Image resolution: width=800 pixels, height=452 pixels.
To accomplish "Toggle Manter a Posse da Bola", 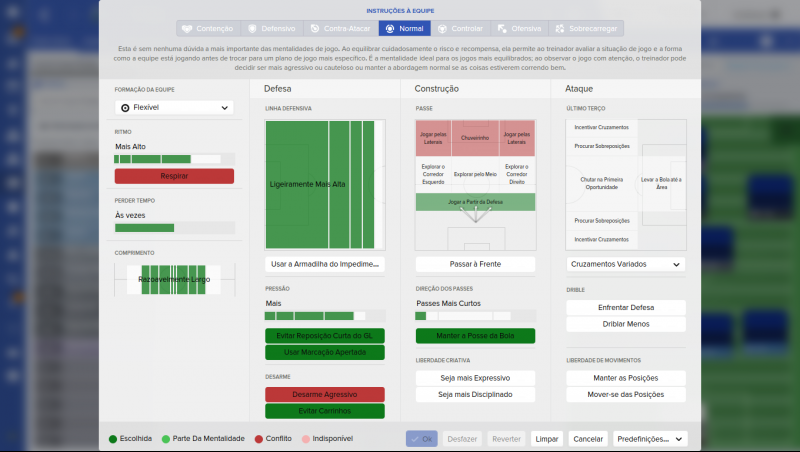I will (475, 336).
